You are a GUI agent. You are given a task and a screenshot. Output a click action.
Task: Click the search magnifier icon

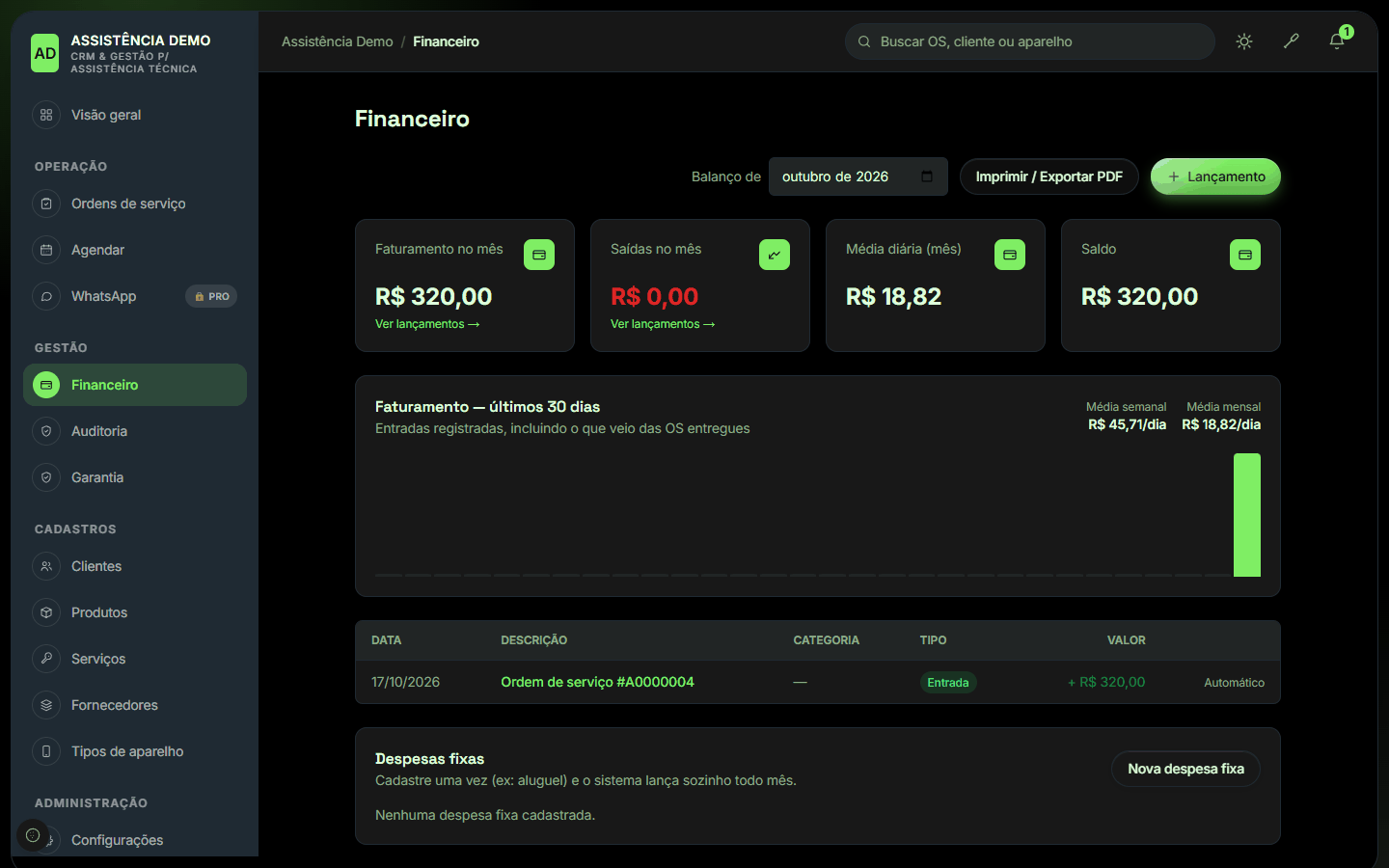(x=864, y=41)
